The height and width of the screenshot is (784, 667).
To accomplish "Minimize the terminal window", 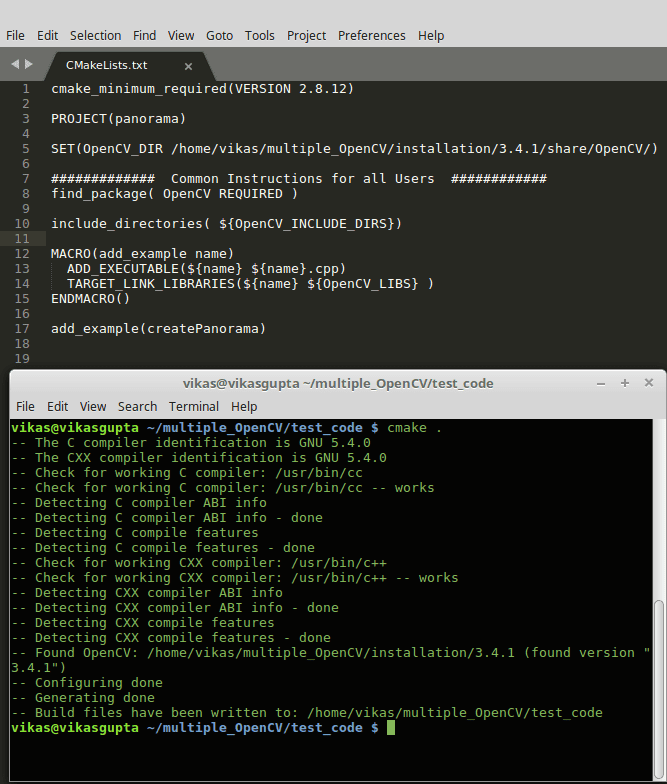I will [601, 384].
